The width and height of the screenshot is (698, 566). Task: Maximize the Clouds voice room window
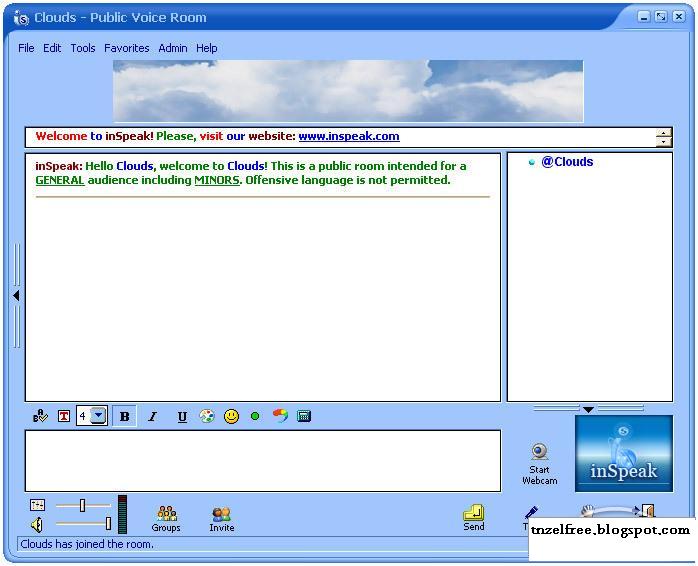661,17
